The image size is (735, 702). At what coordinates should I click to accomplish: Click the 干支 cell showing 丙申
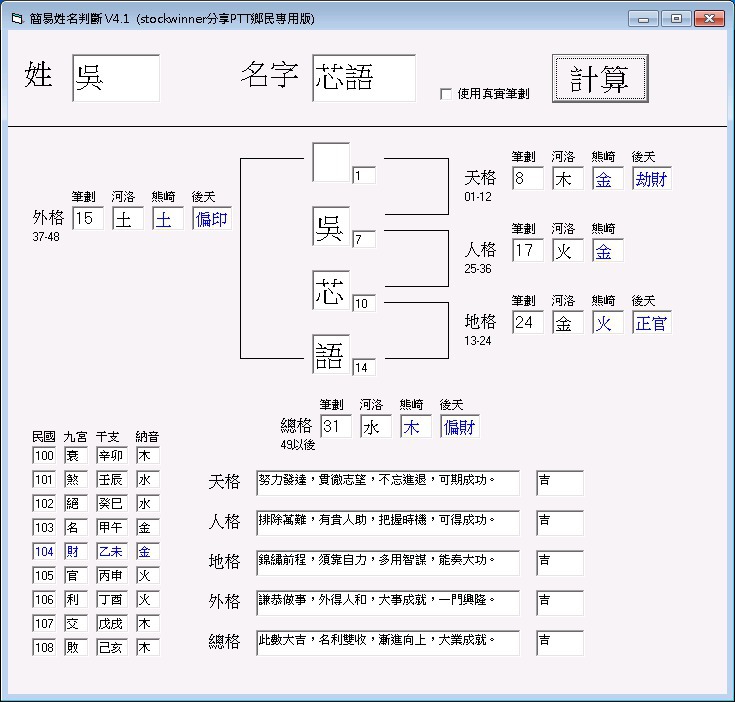112,575
